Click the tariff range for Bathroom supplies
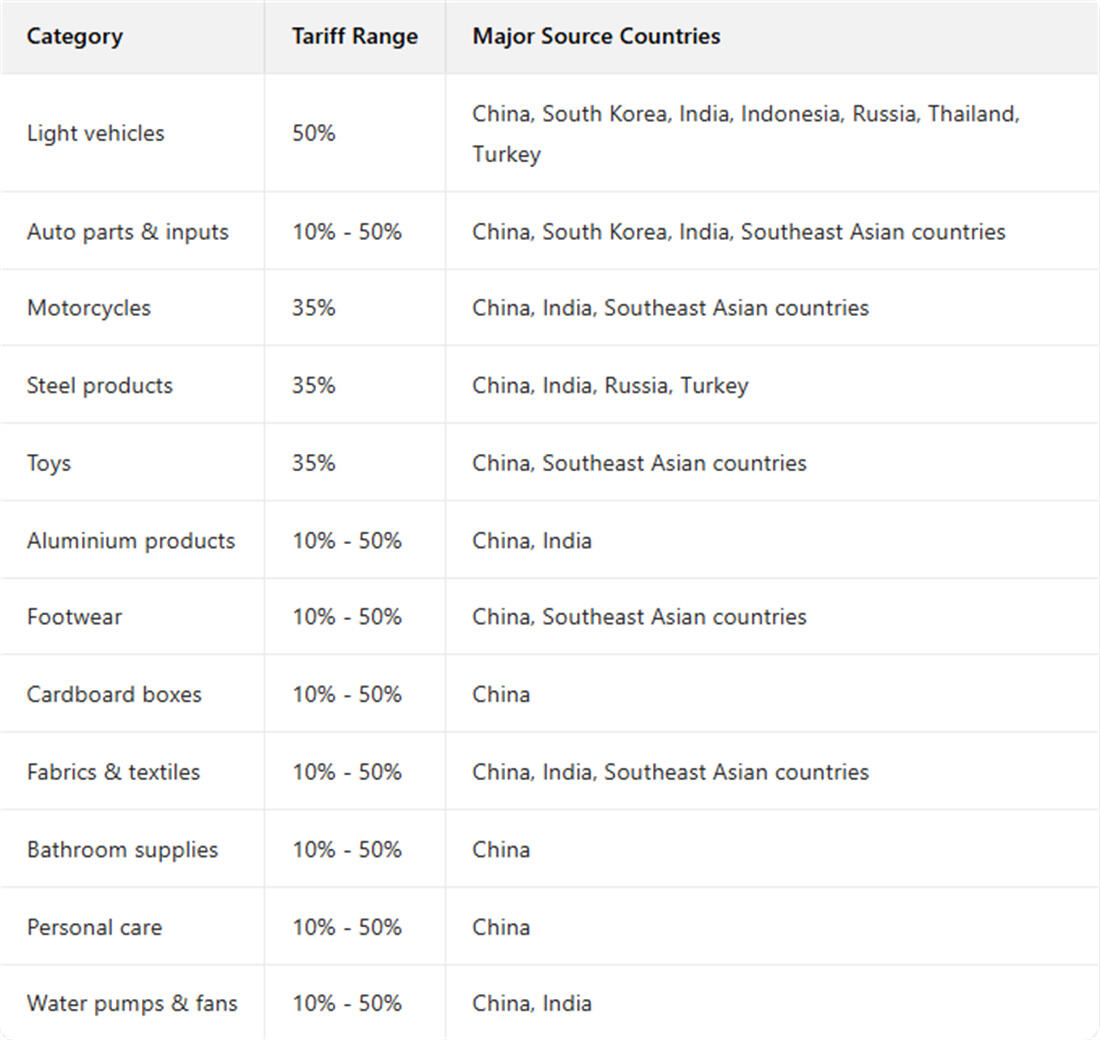The image size is (1100, 1040). tap(347, 850)
